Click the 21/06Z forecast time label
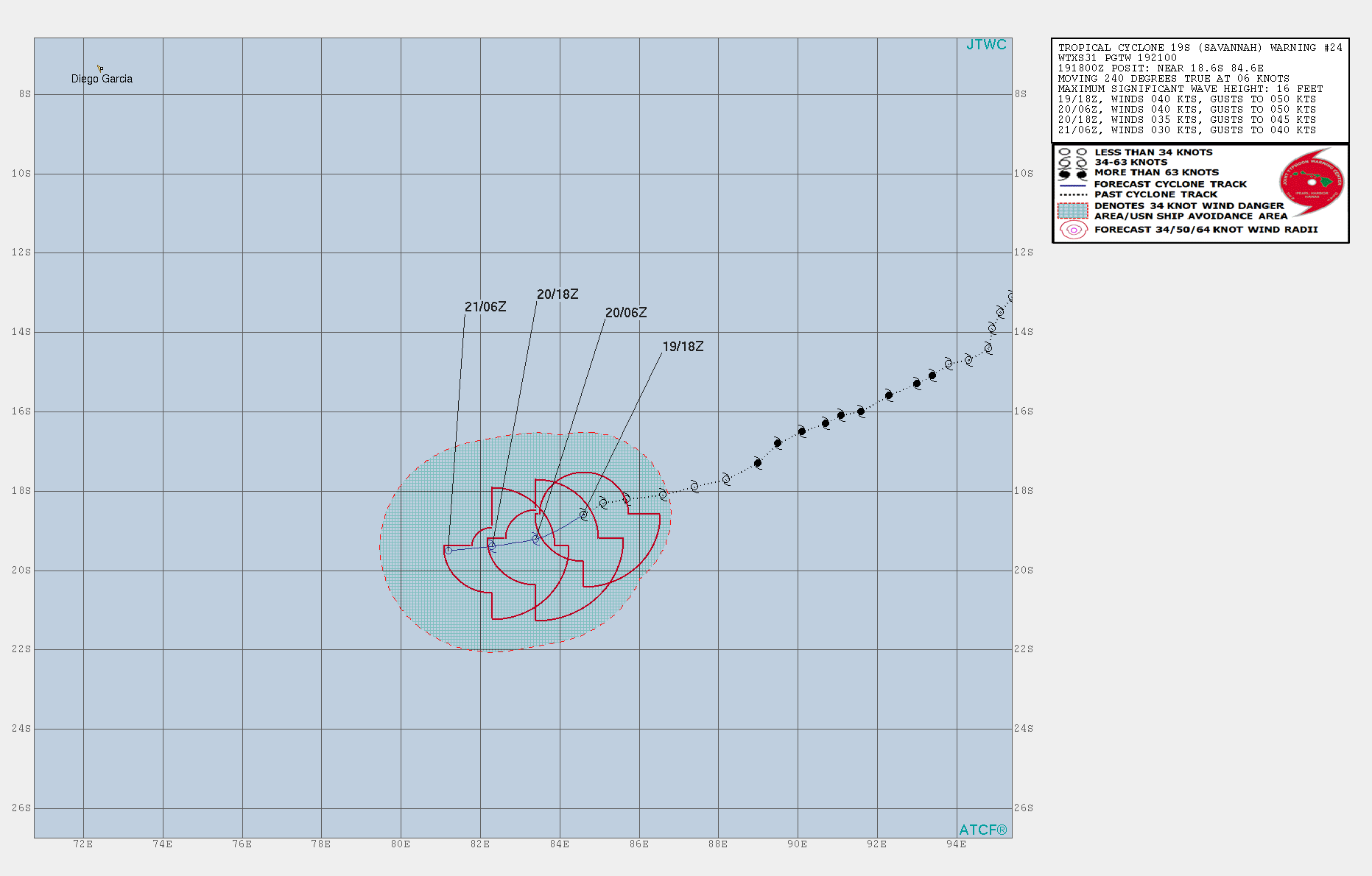The image size is (1372, 876). [485, 307]
